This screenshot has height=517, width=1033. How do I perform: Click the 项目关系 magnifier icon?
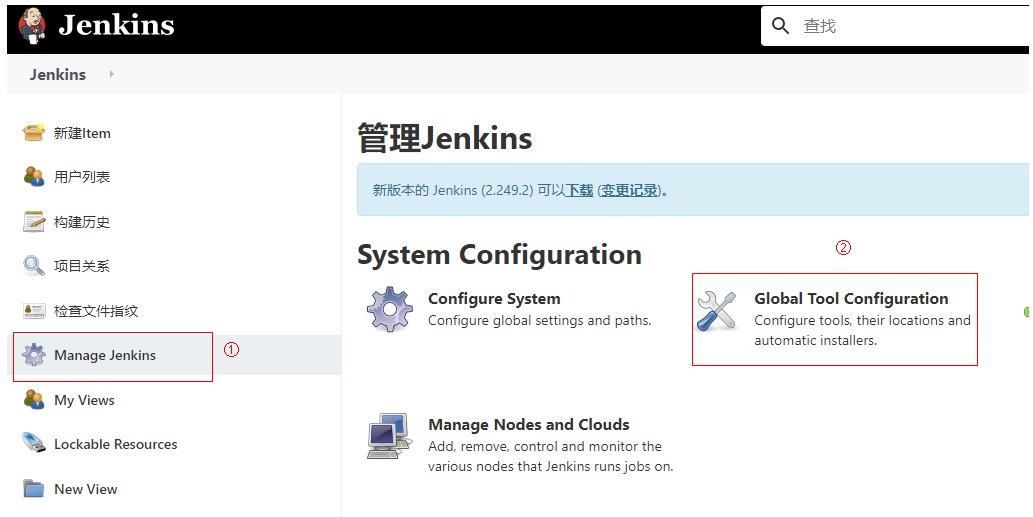(x=34, y=265)
